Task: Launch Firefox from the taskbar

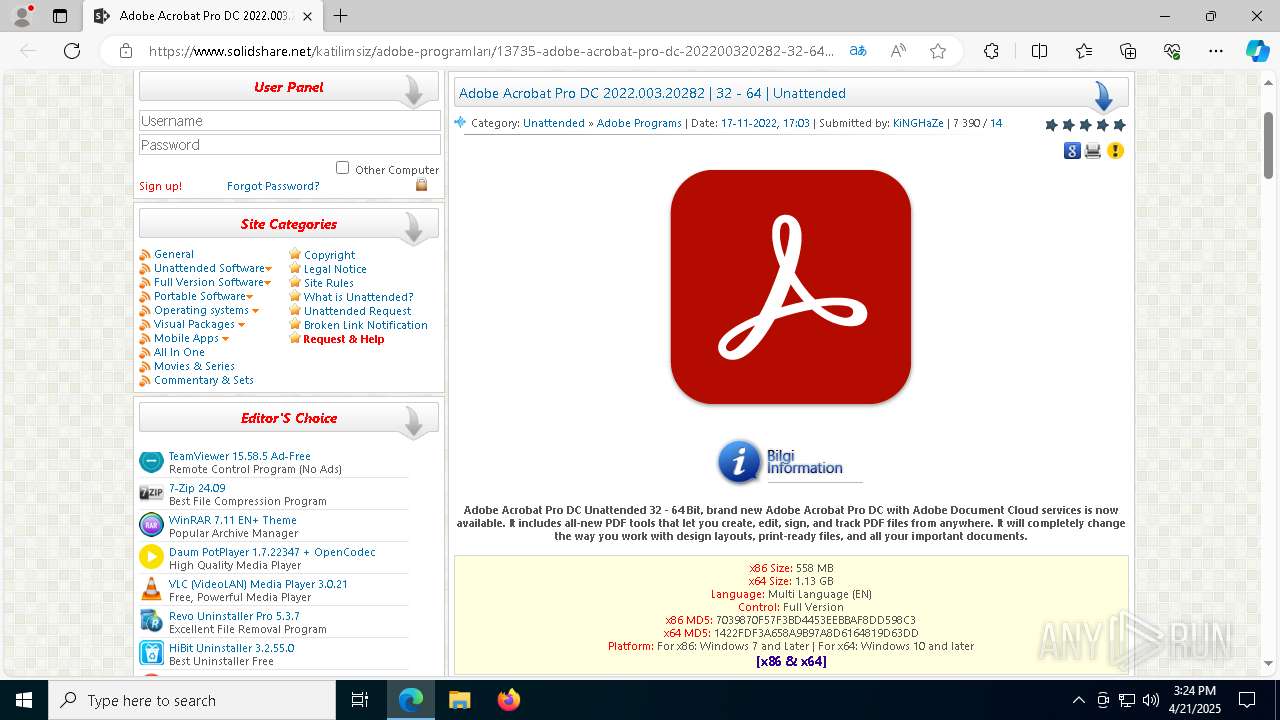Action: [x=509, y=700]
